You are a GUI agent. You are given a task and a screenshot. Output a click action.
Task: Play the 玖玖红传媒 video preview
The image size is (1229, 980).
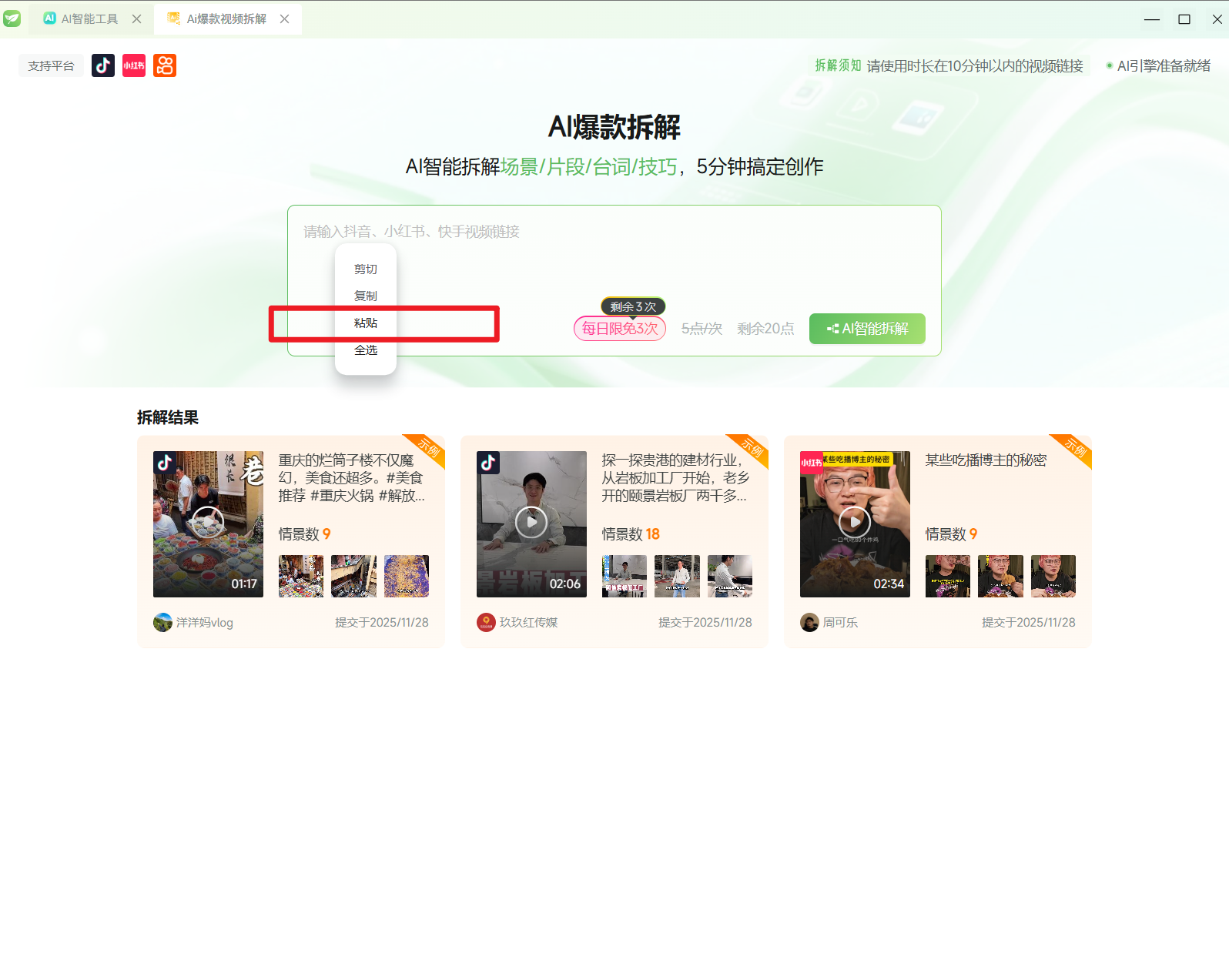(x=531, y=523)
